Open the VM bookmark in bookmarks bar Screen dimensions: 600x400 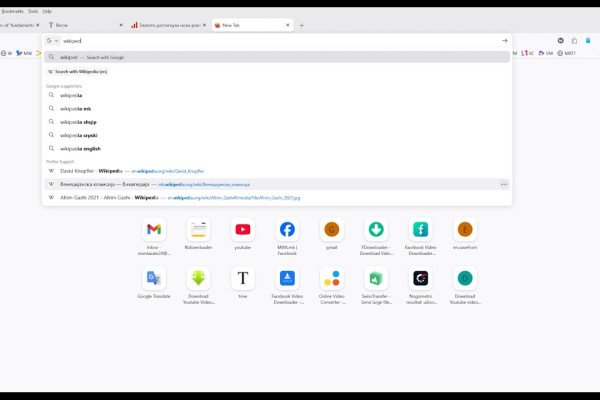[x=546, y=53]
